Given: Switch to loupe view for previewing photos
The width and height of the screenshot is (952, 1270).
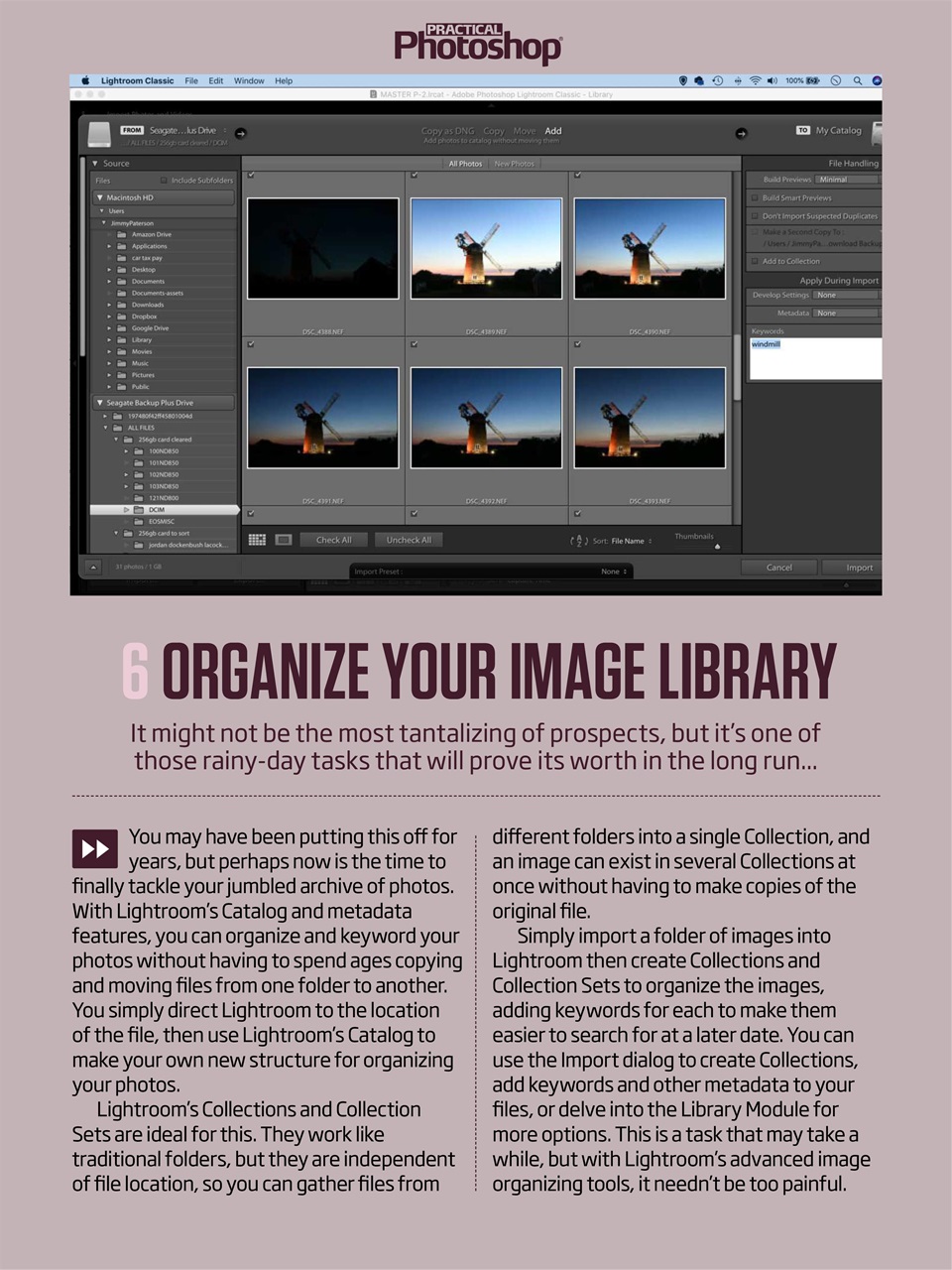Looking at the screenshot, I should (283, 539).
